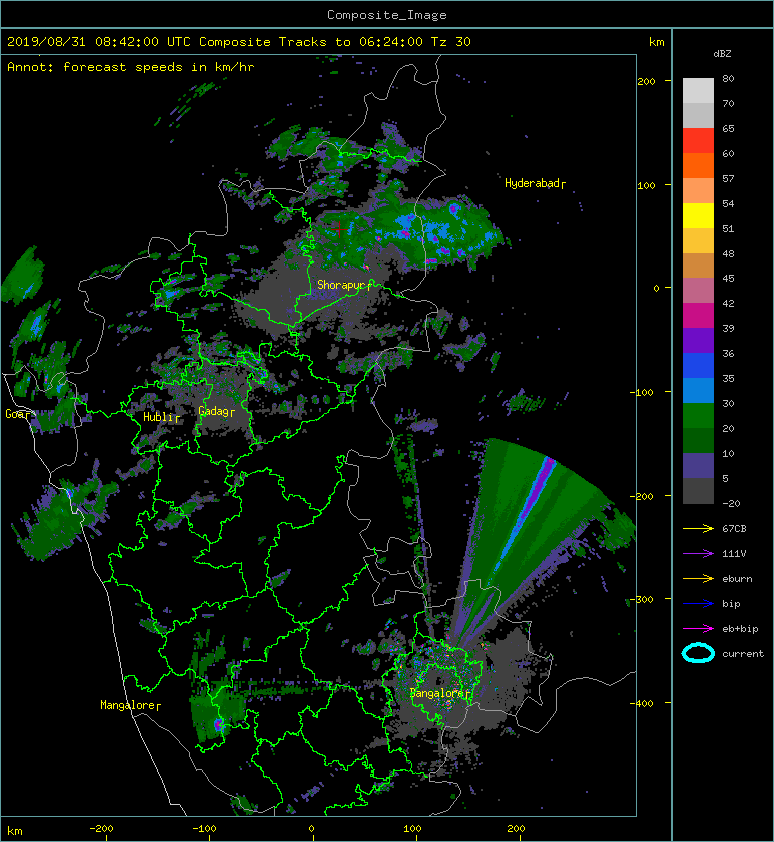
Task: Click the Annot: forecast speeds annotation text
Action: pos(131,67)
